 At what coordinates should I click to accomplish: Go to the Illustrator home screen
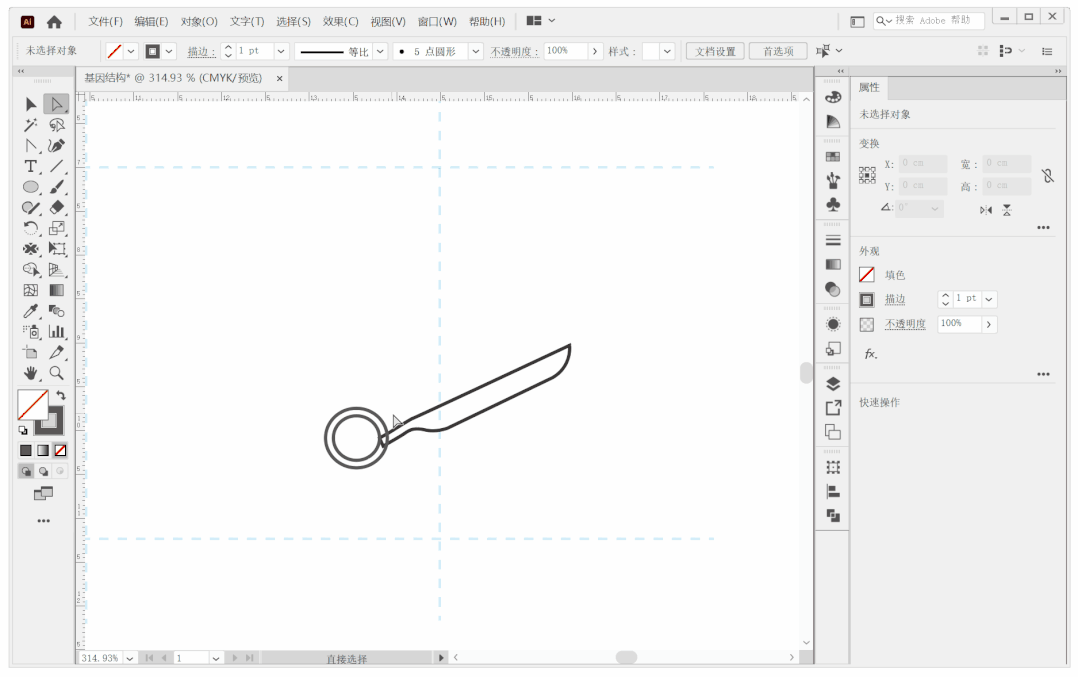pyautogui.click(x=54, y=22)
